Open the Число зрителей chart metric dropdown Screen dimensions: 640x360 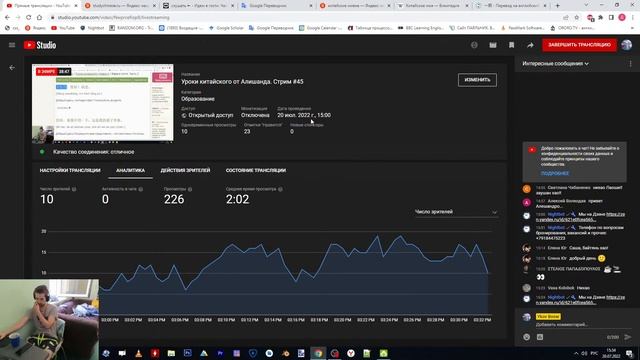click(456, 212)
